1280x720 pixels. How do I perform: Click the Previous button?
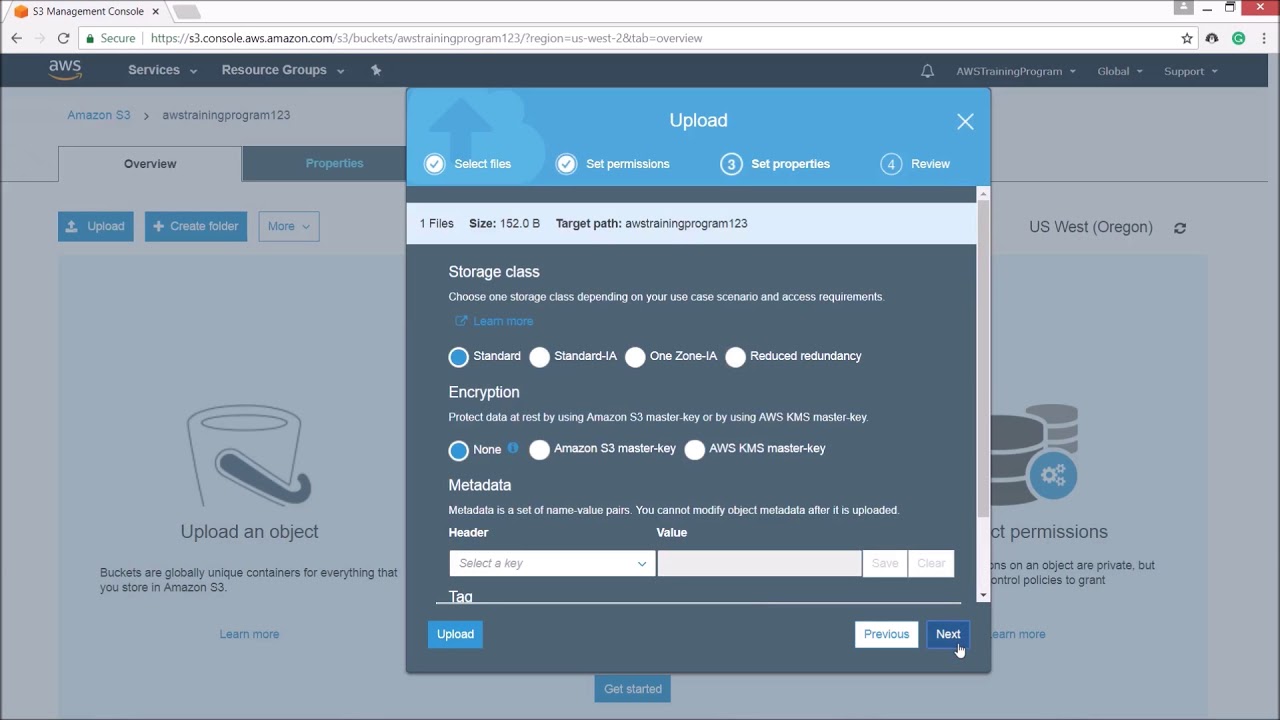[x=886, y=634]
